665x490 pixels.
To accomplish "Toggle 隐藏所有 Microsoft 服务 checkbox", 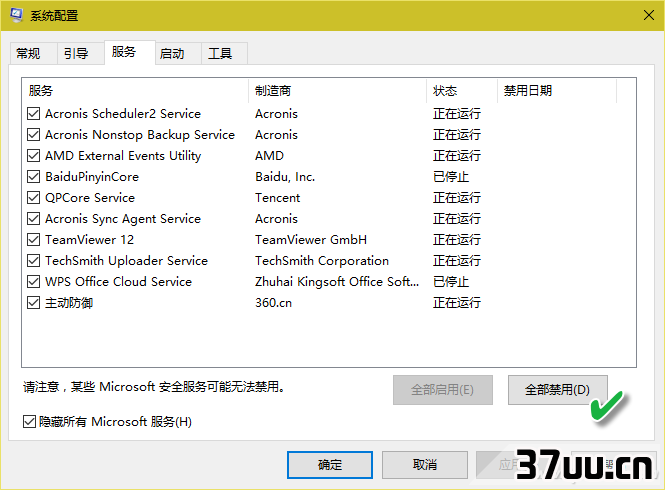I will 29,422.
